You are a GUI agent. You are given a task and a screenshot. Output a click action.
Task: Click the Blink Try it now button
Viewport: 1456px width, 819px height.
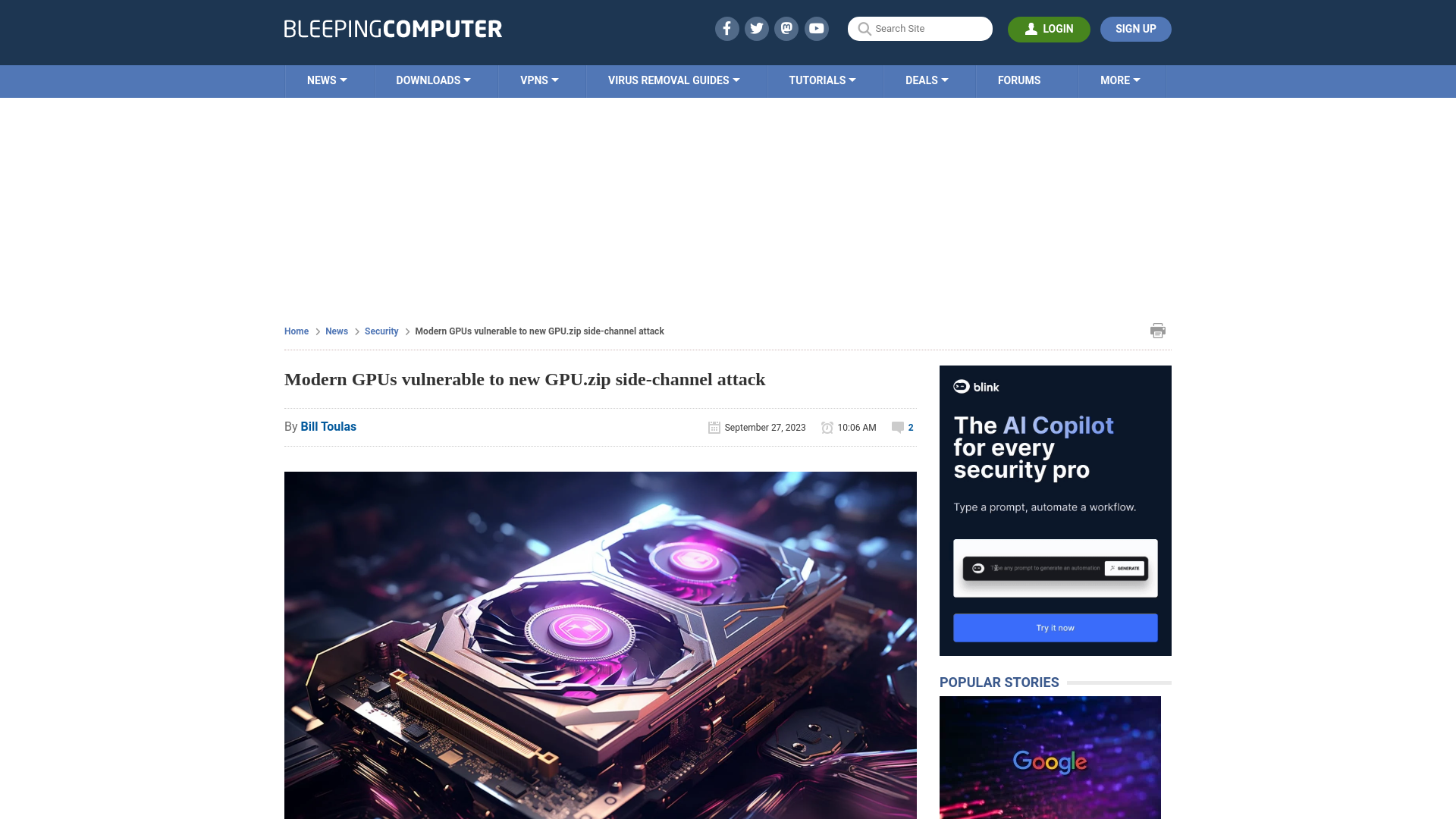click(1055, 627)
